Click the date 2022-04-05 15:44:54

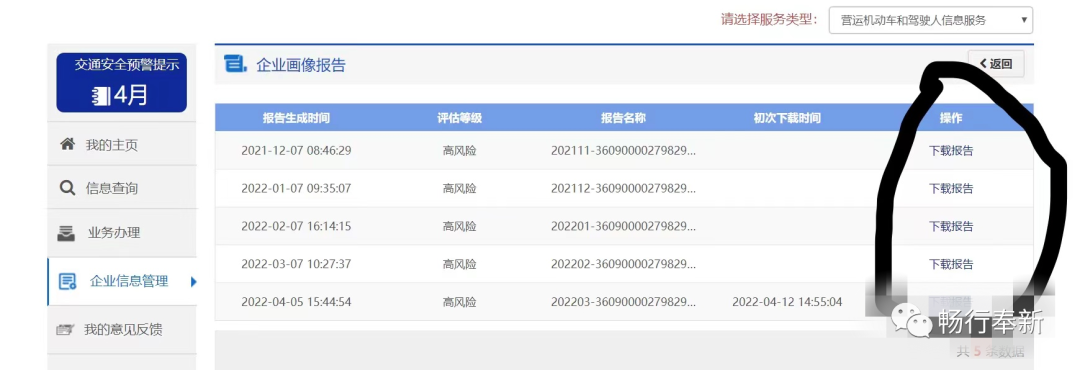(x=296, y=302)
